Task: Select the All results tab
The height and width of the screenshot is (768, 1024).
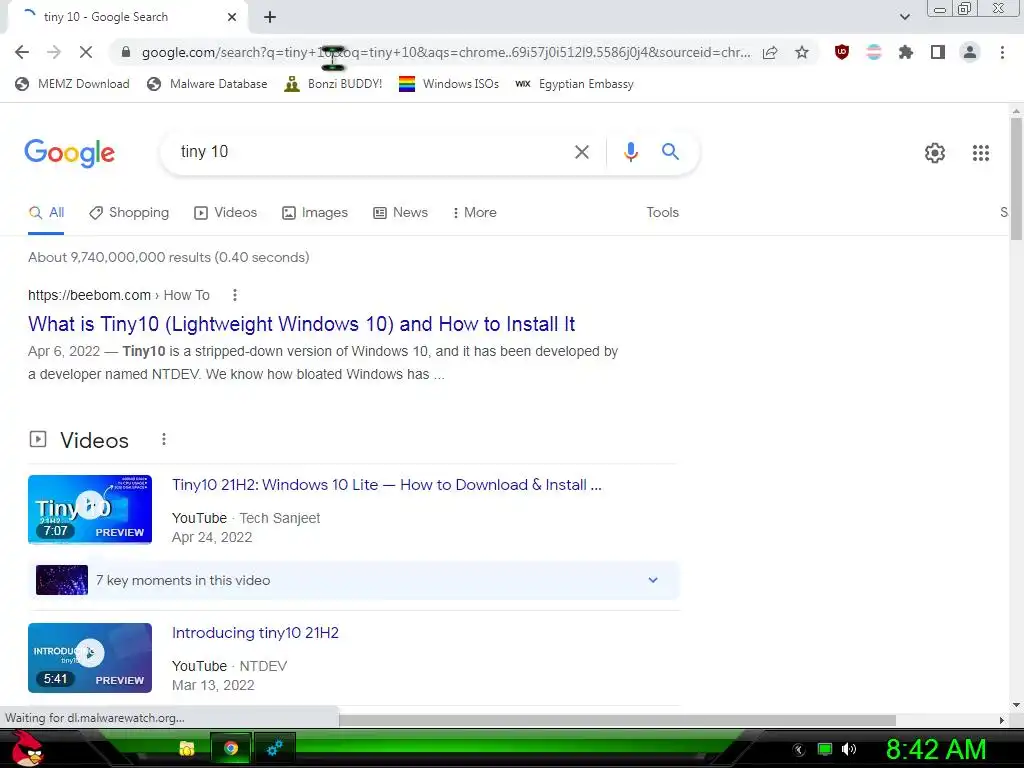Action: pyautogui.click(x=46, y=212)
